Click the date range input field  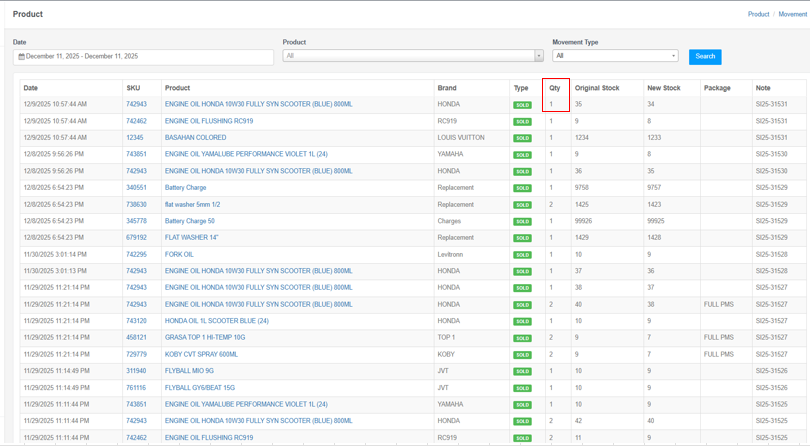click(x=145, y=57)
